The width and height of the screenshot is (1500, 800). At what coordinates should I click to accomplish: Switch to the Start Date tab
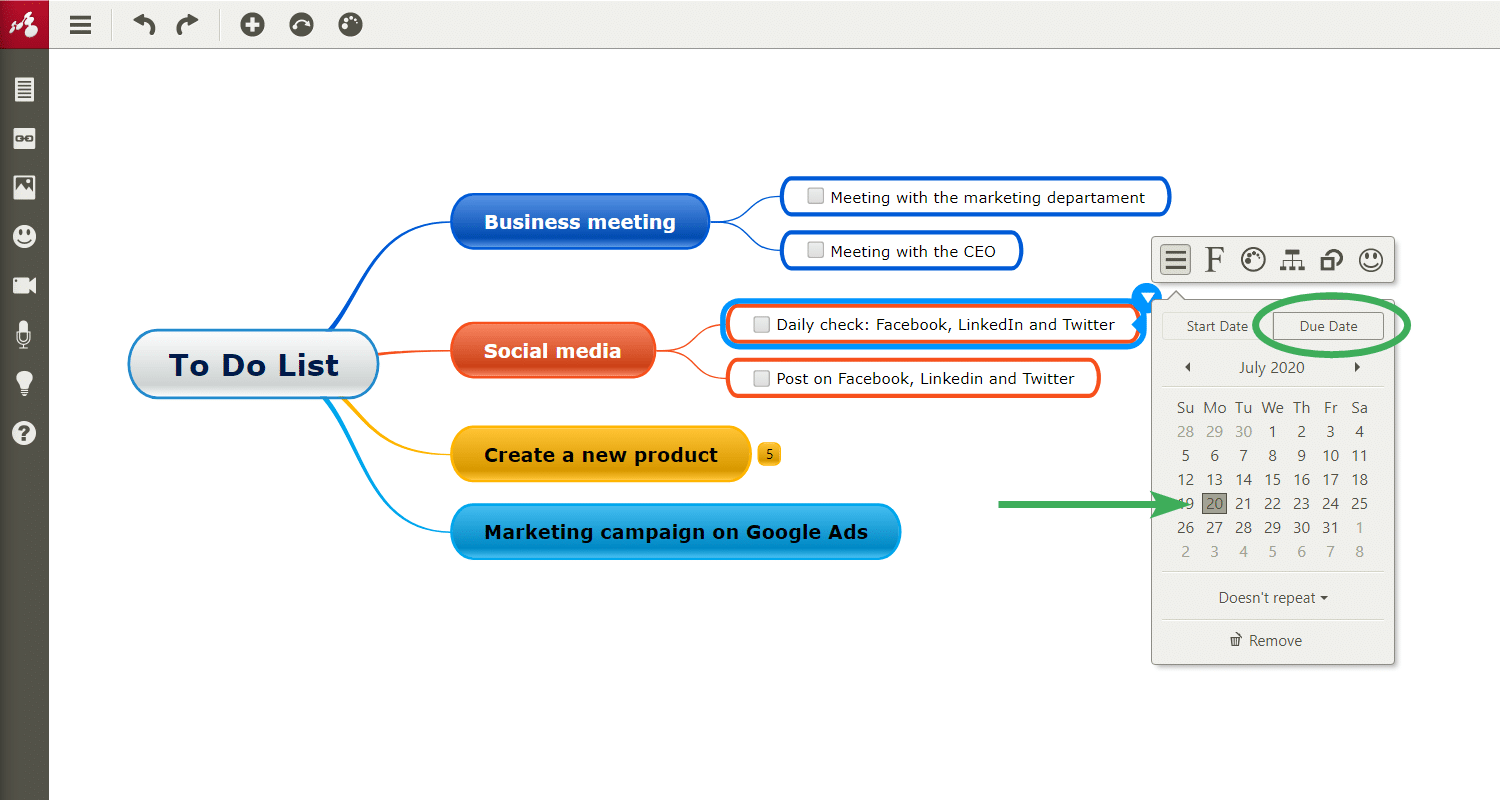click(x=1216, y=325)
